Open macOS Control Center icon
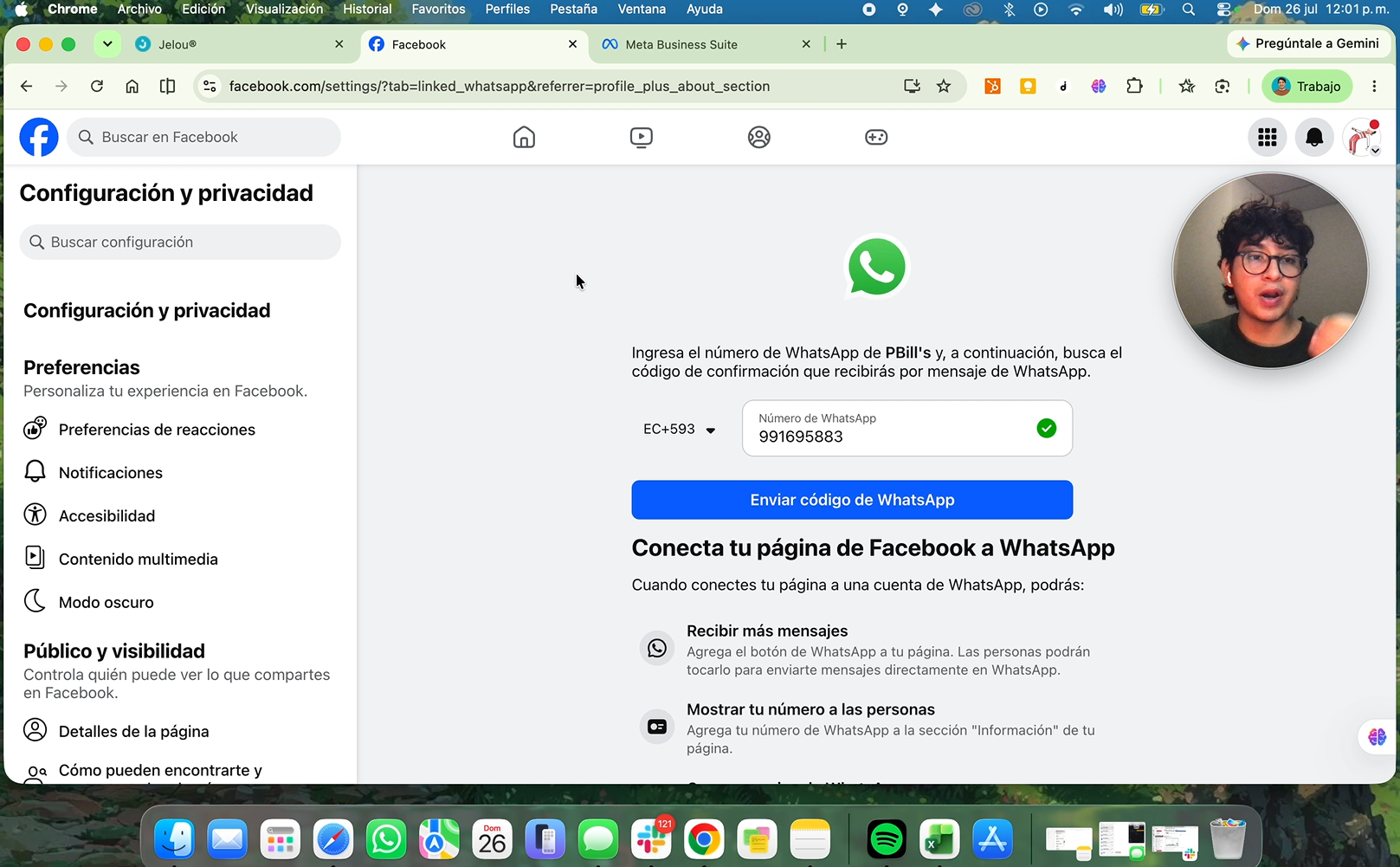The height and width of the screenshot is (867, 1400). 1223,10
